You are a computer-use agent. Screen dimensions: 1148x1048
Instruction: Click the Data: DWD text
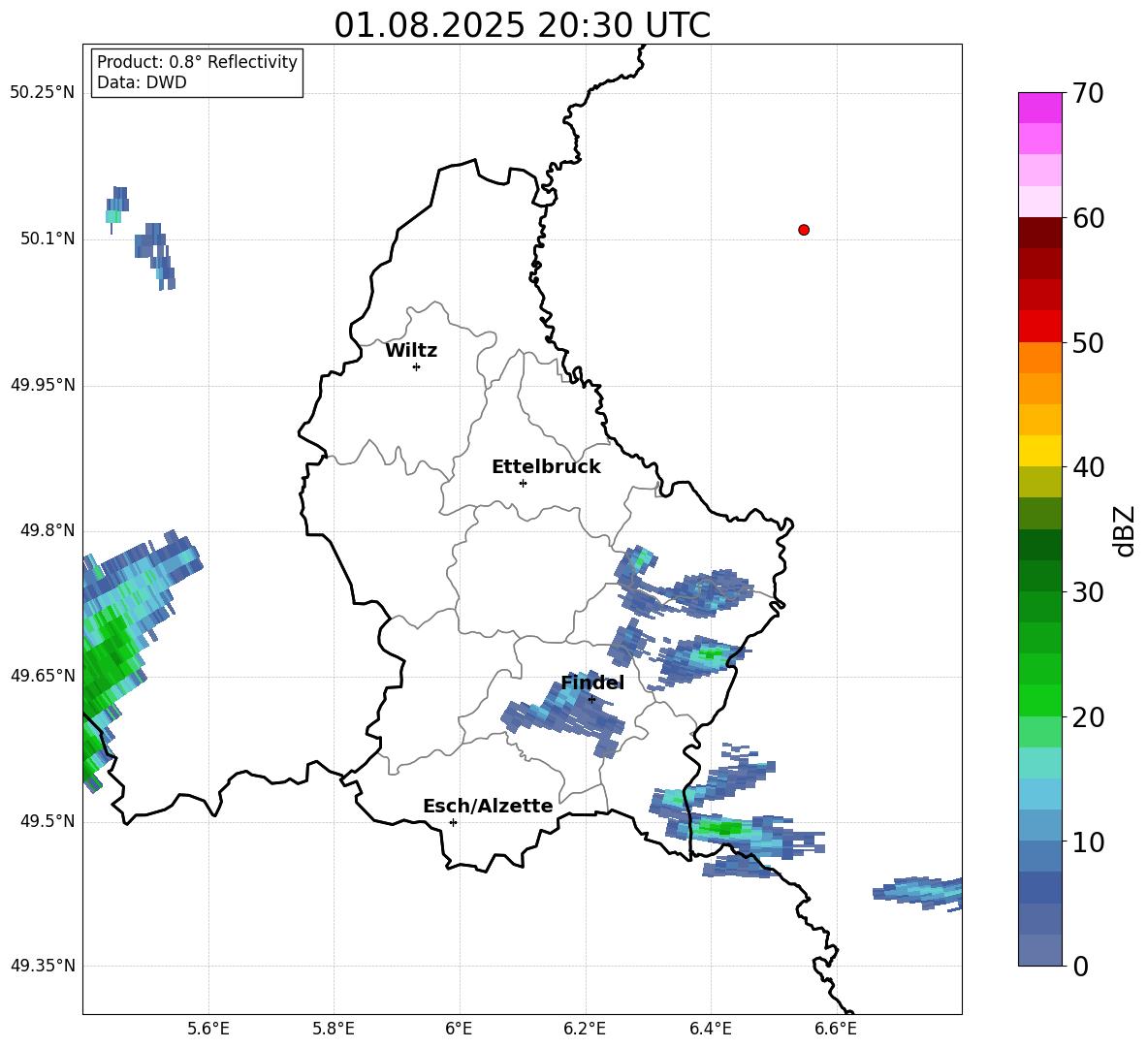[142, 82]
